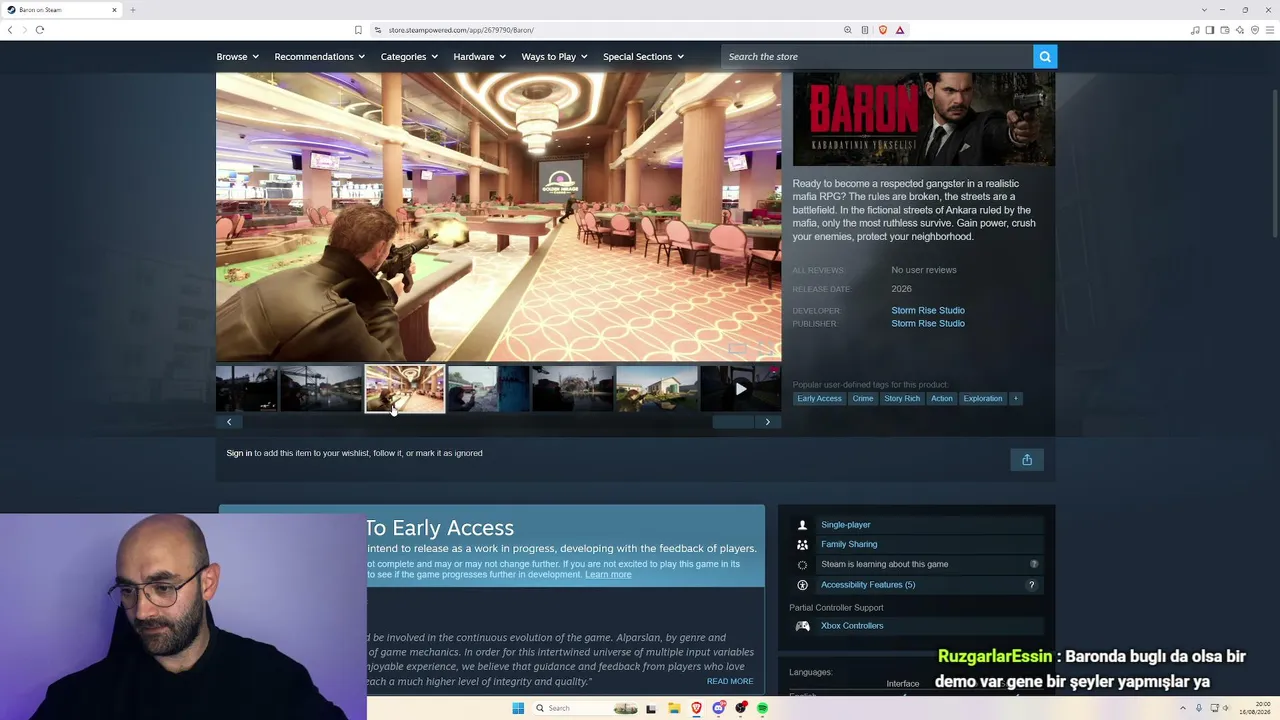This screenshot has height=720, width=1280.
Task: Expand the Hardware menu
Action: tap(480, 57)
